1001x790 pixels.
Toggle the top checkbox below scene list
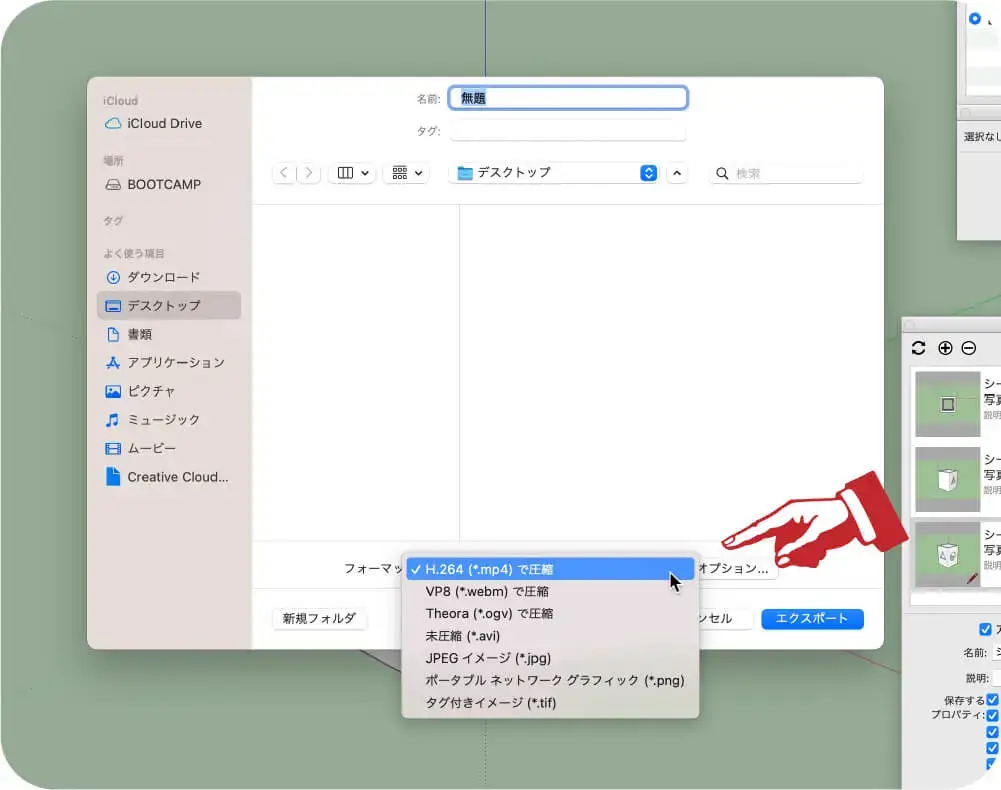985,630
